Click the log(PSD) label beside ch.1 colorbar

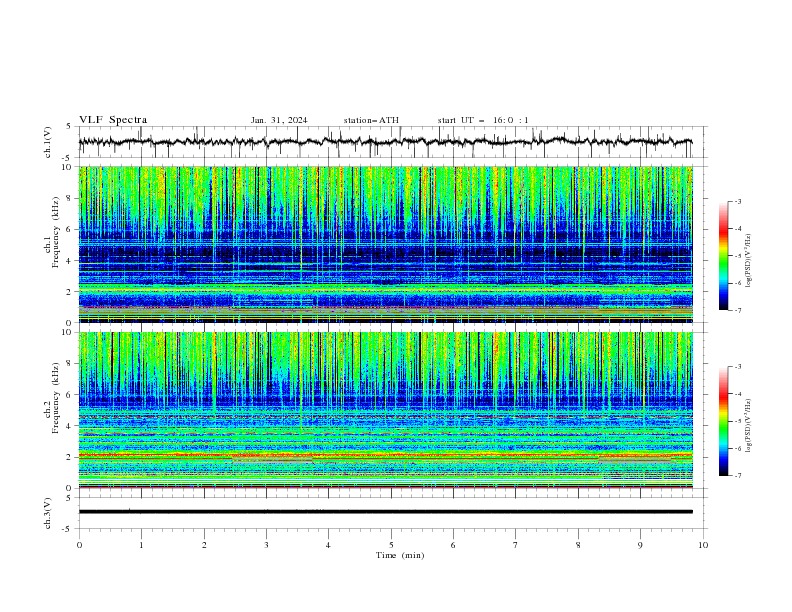pyautogui.click(x=748, y=261)
